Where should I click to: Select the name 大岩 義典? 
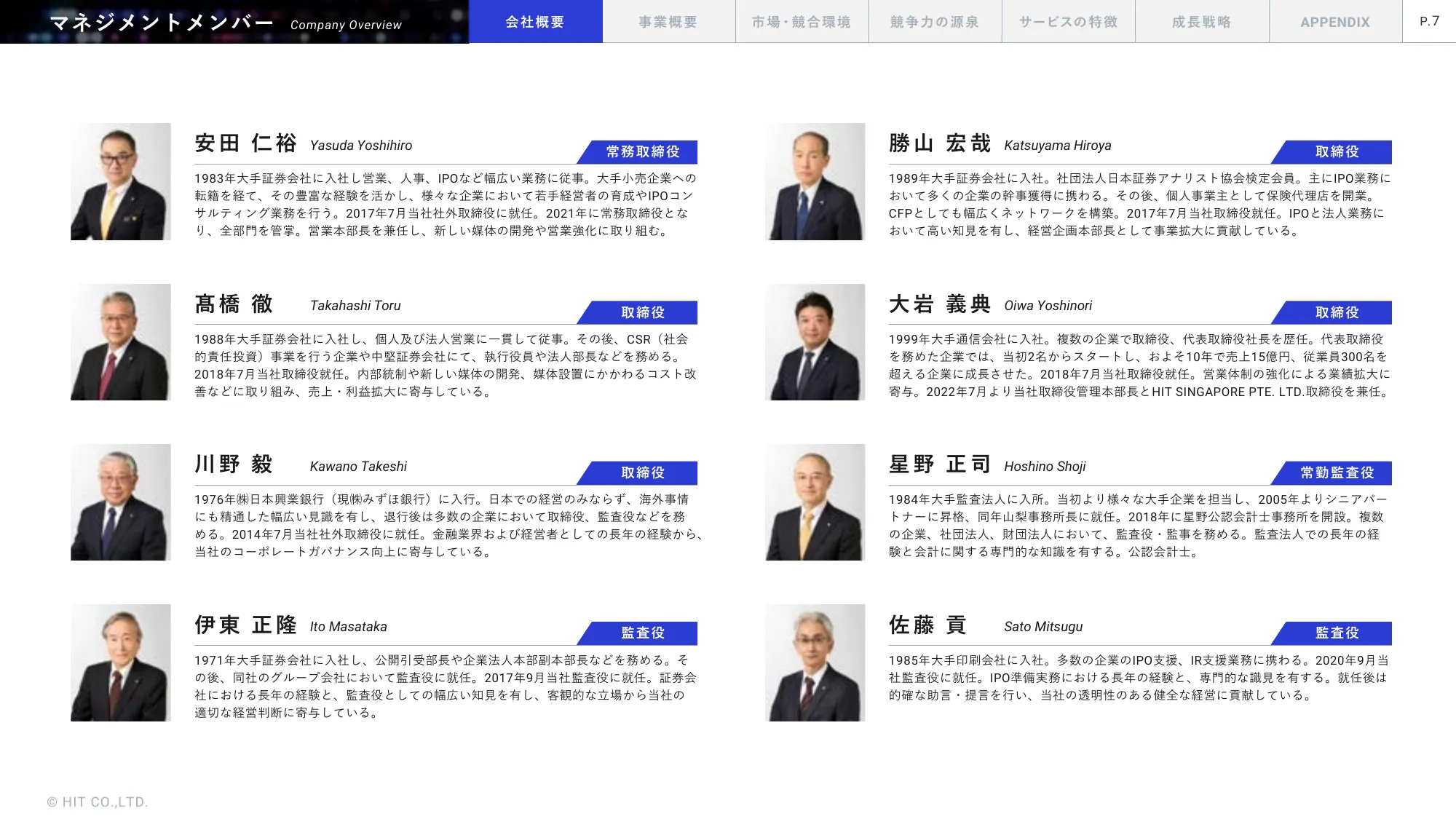click(939, 304)
